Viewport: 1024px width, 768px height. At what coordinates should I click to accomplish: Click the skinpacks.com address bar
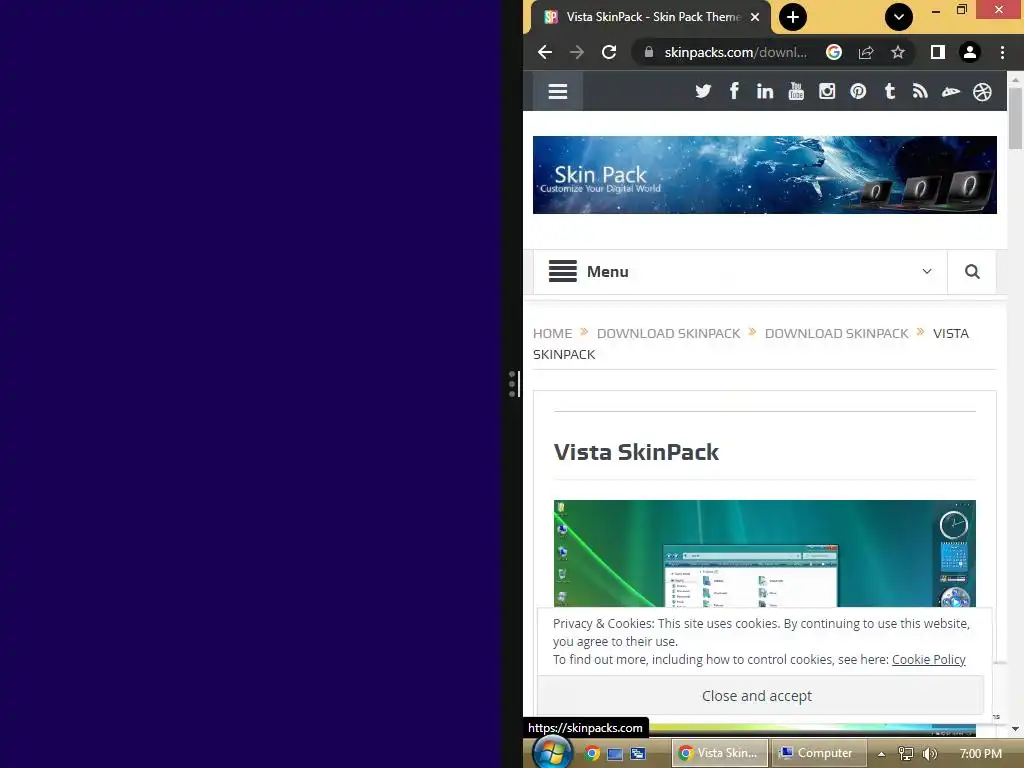point(735,52)
